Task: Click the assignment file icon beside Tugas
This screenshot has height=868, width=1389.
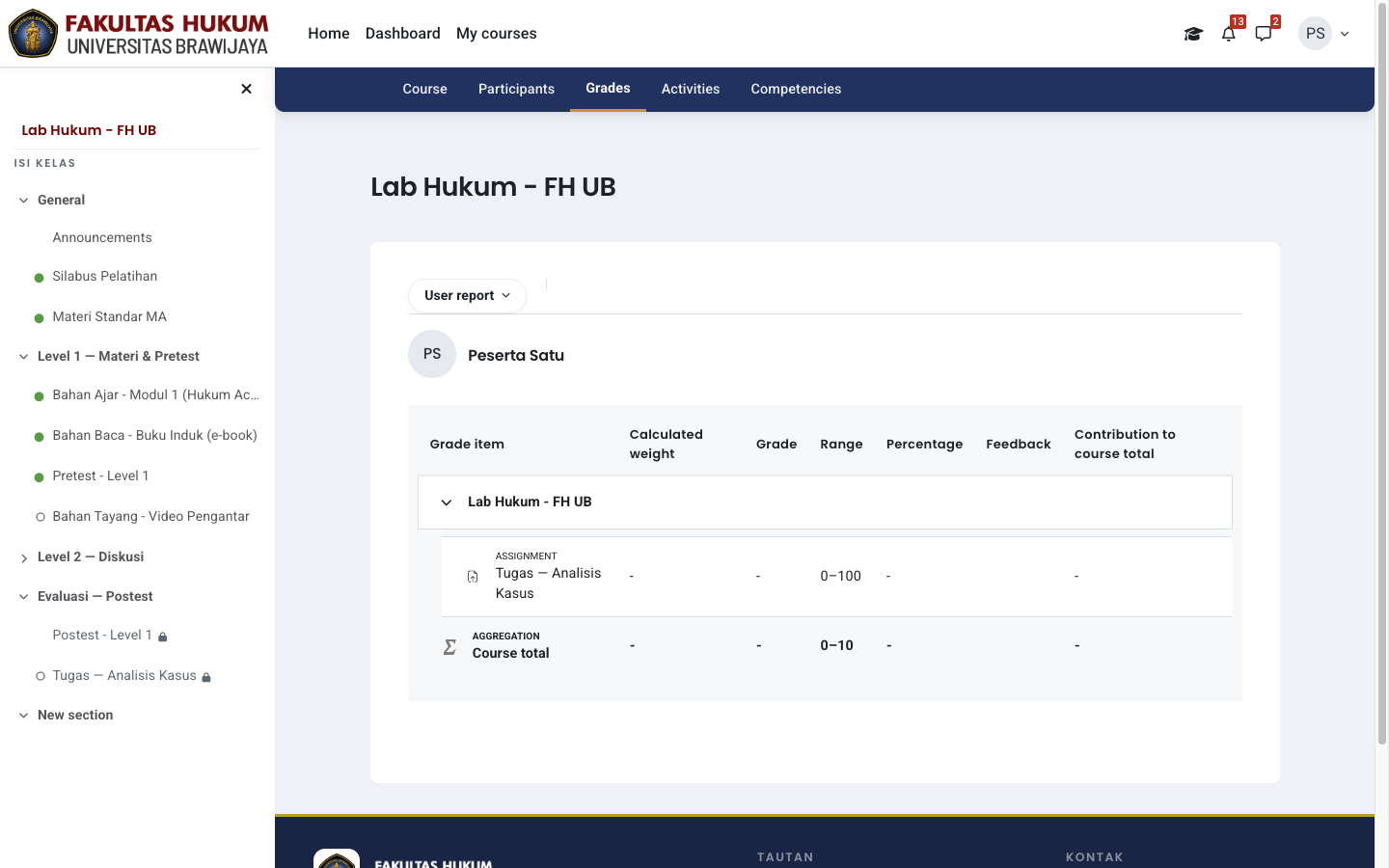Action: tap(473, 577)
